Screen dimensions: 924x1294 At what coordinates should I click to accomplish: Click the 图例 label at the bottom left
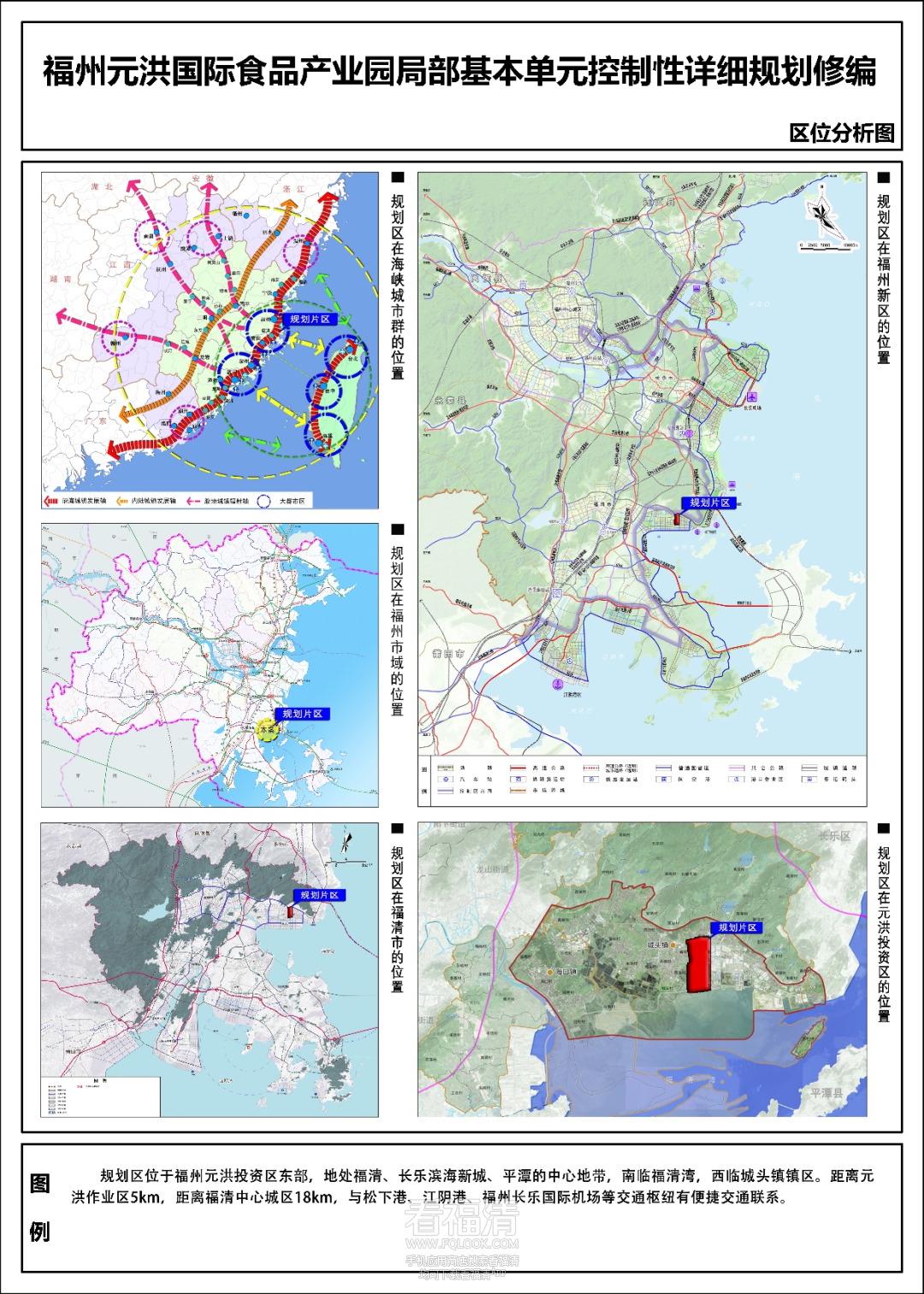[39, 1208]
